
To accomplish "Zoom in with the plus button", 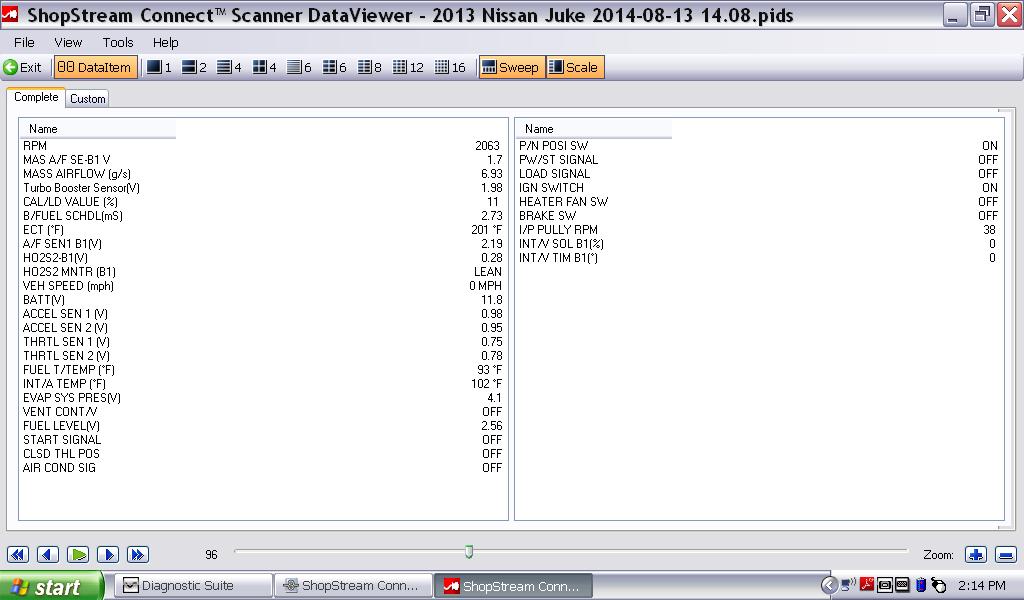I will click(976, 555).
